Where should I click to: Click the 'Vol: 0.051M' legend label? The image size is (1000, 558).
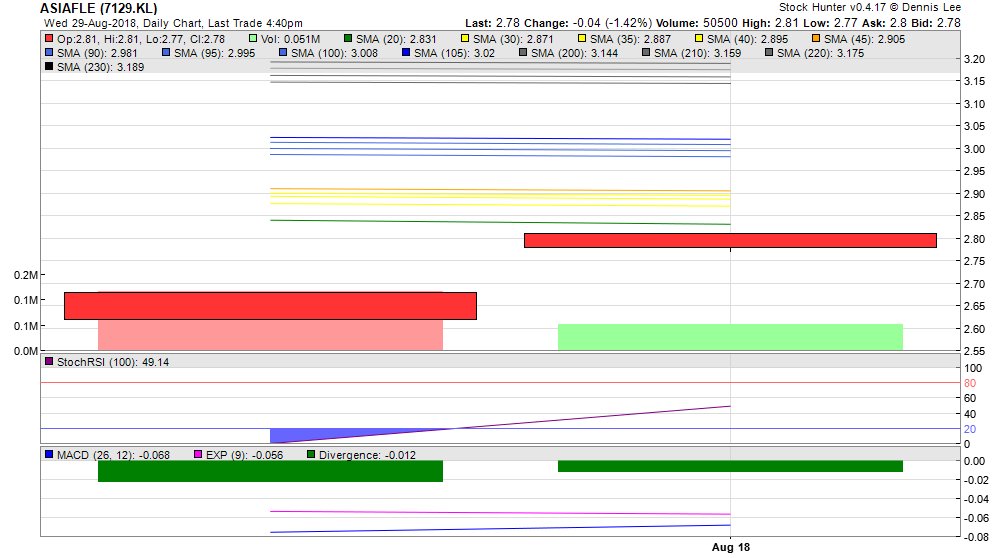tap(290, 39)
